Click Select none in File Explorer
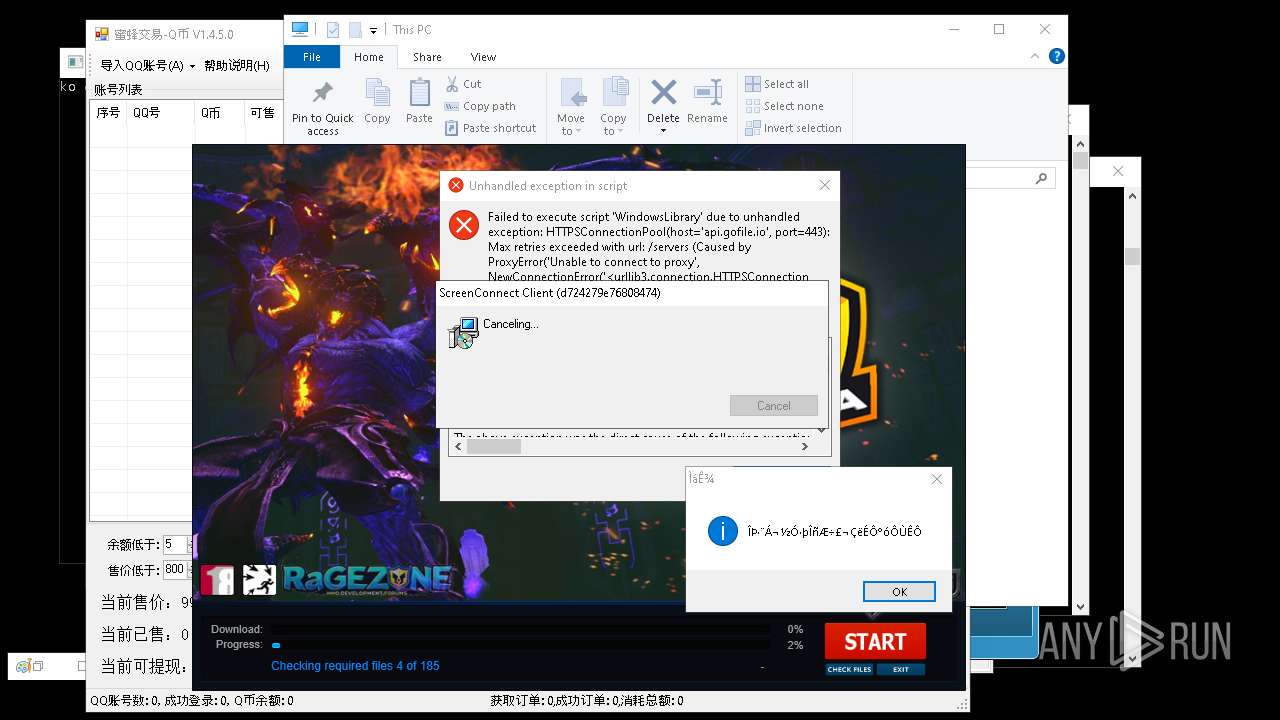The width and height of the screenshot is (1280, 720). click(x=785, y=106)
